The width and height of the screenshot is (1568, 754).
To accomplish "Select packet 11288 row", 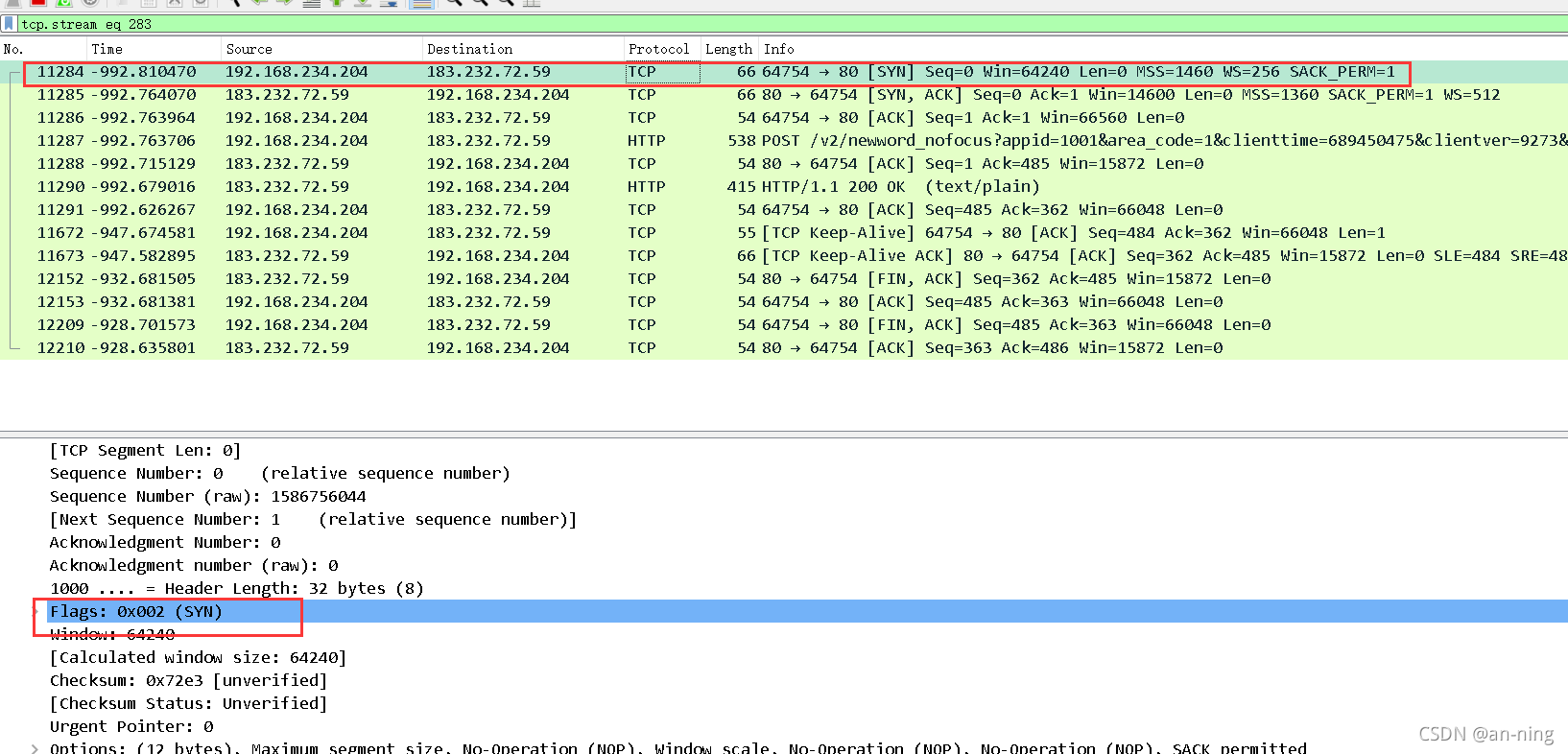I will (x=784, y=164).
